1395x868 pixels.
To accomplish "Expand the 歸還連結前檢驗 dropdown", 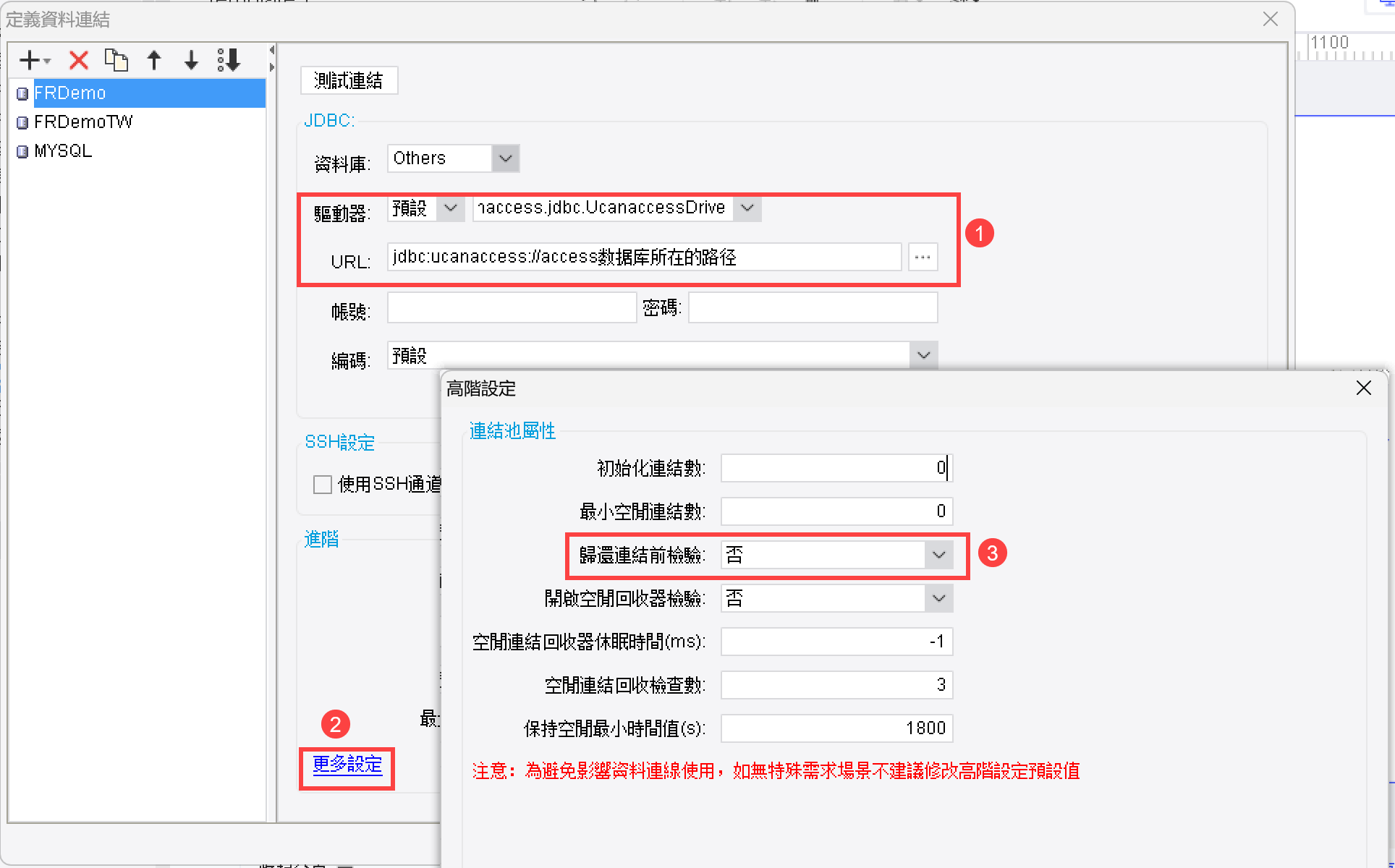I will tap(939, 555).
